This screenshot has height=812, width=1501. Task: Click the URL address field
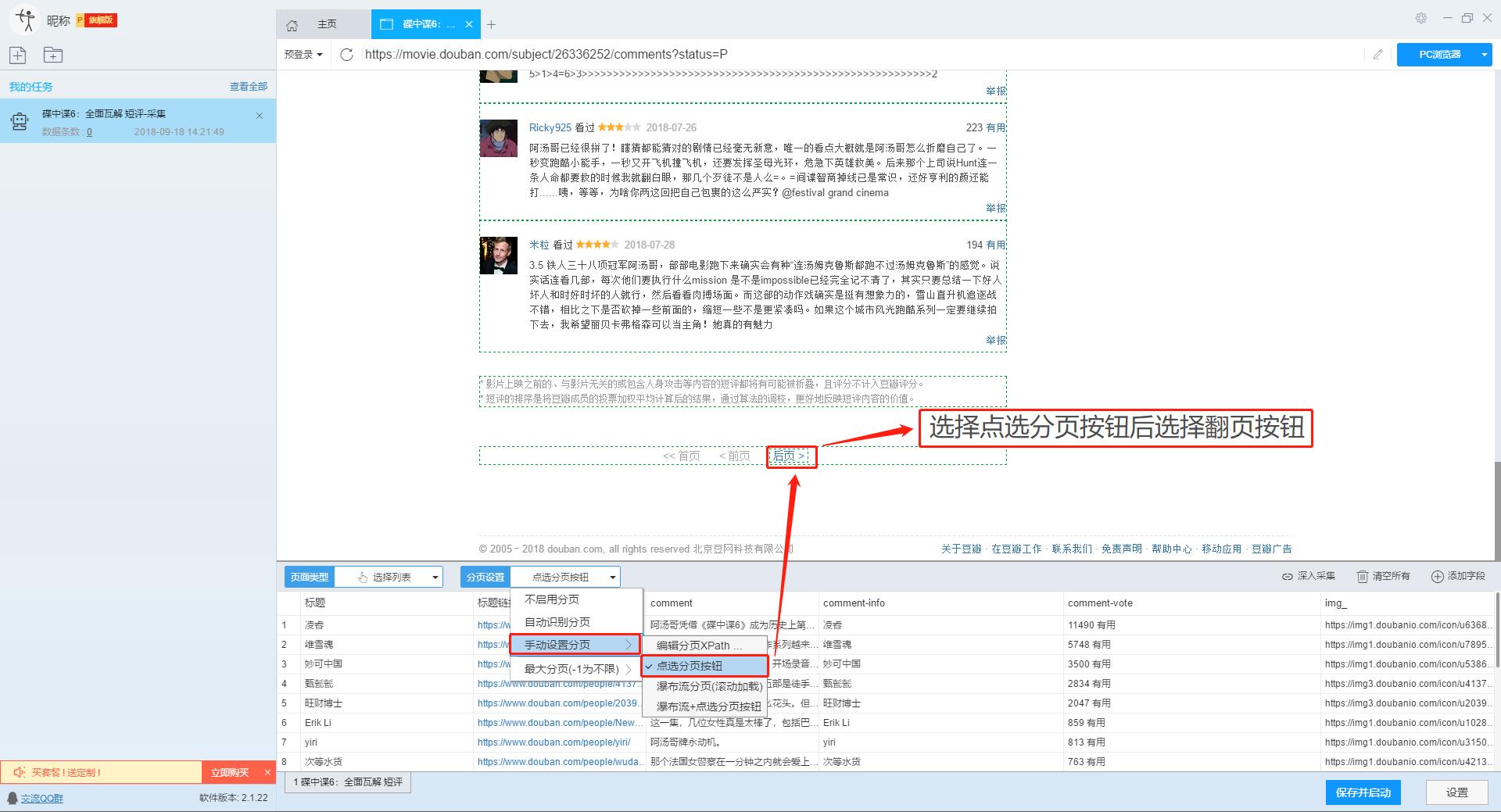pos(860,54)
